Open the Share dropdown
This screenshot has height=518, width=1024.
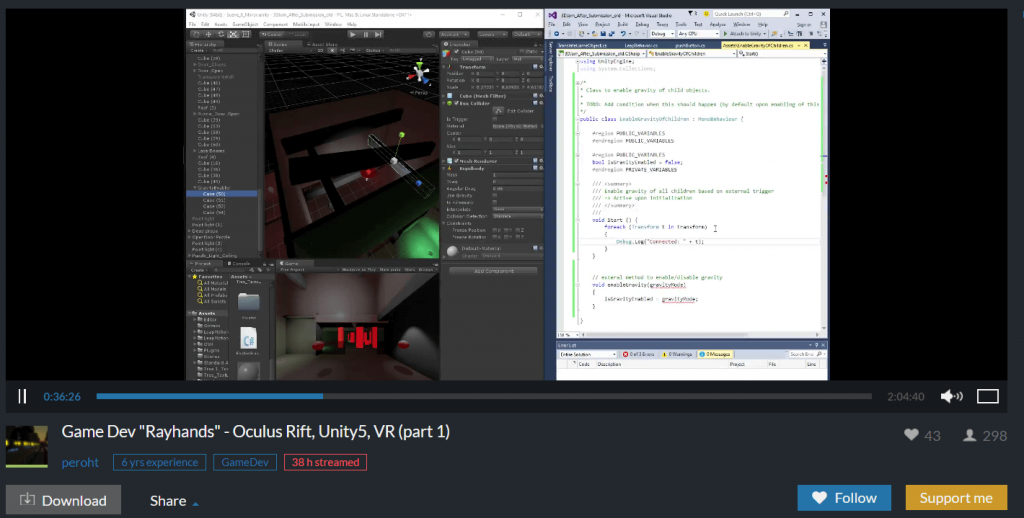point(174,501)
